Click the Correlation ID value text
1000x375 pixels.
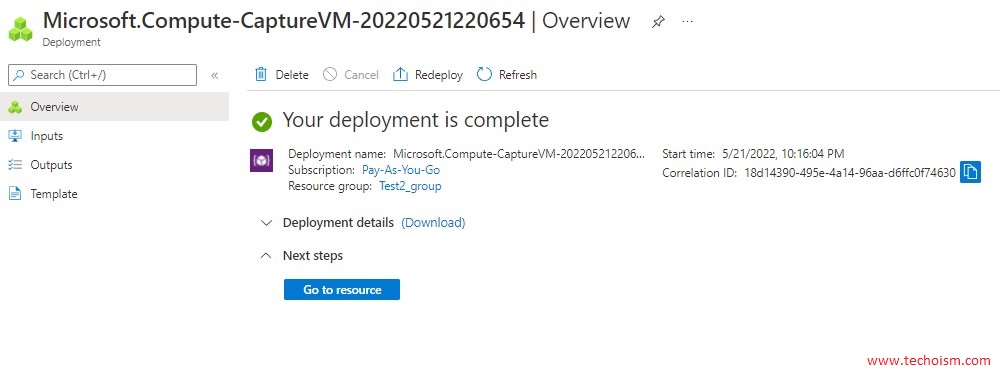(x=850, y=173)
